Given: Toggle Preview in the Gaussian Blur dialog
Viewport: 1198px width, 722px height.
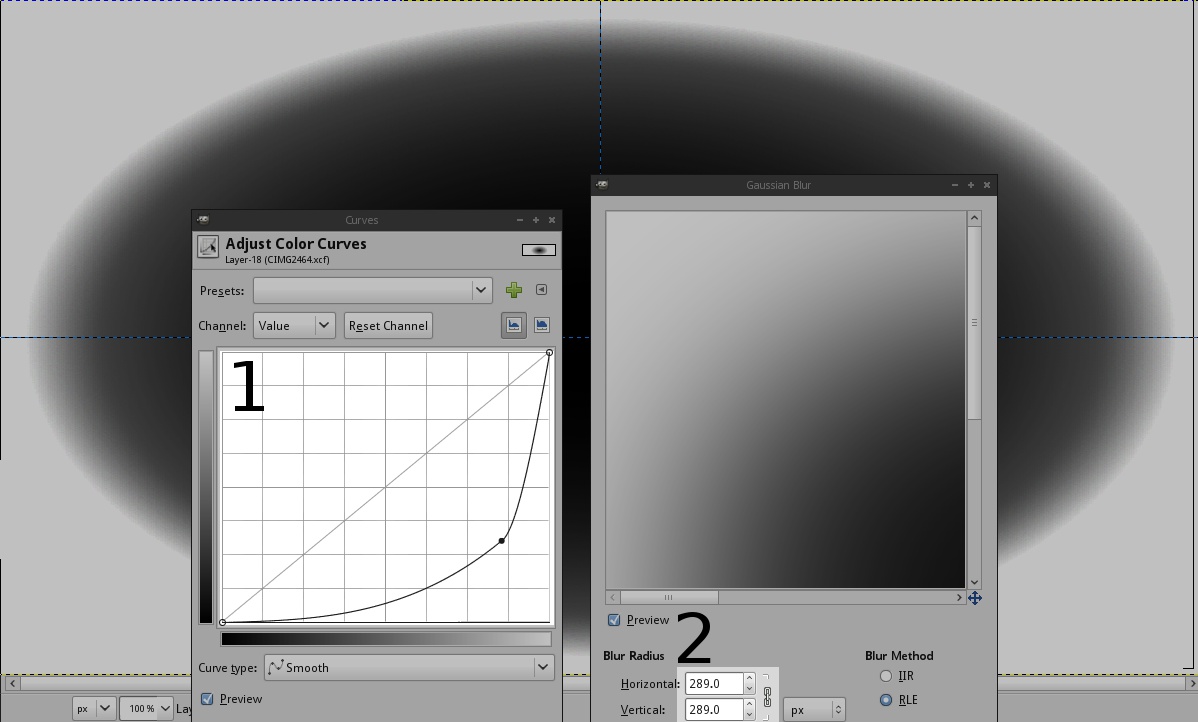Looking at the screenshot, I should pyautogui.click(x=613, y=620).
